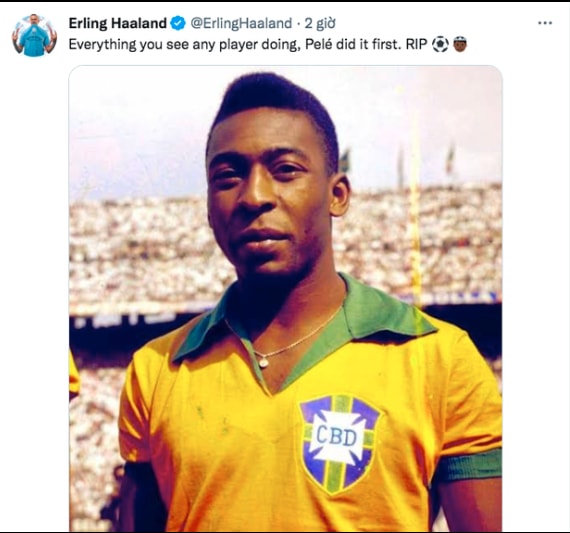The height and width of the screenshot is (533, 570).
Task: Click the @ErlingHaaland handle
Action: (x=241, y=23)
